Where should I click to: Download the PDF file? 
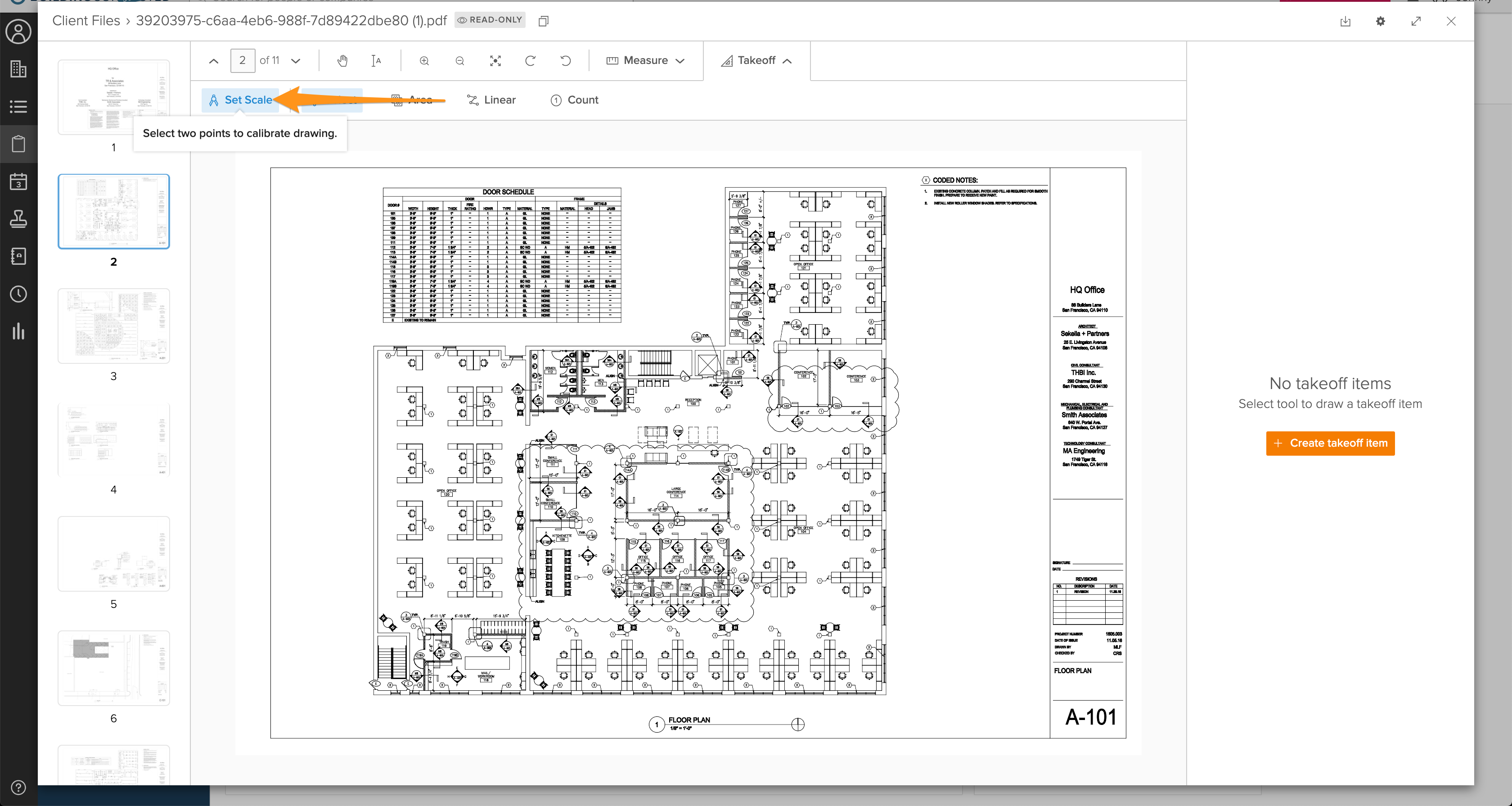(x=1345, y=21)
